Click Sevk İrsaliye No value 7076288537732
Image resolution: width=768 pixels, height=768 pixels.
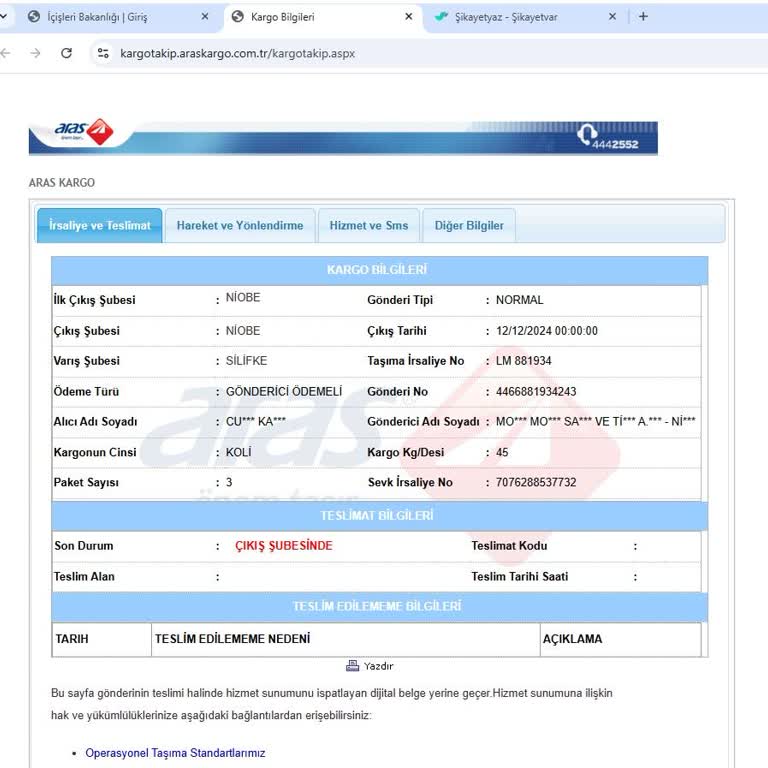point(536,482)
